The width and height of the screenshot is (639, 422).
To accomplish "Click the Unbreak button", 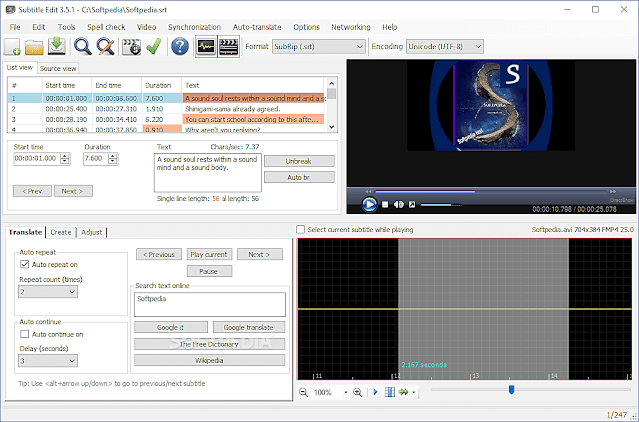I will [x=298, y=160].
